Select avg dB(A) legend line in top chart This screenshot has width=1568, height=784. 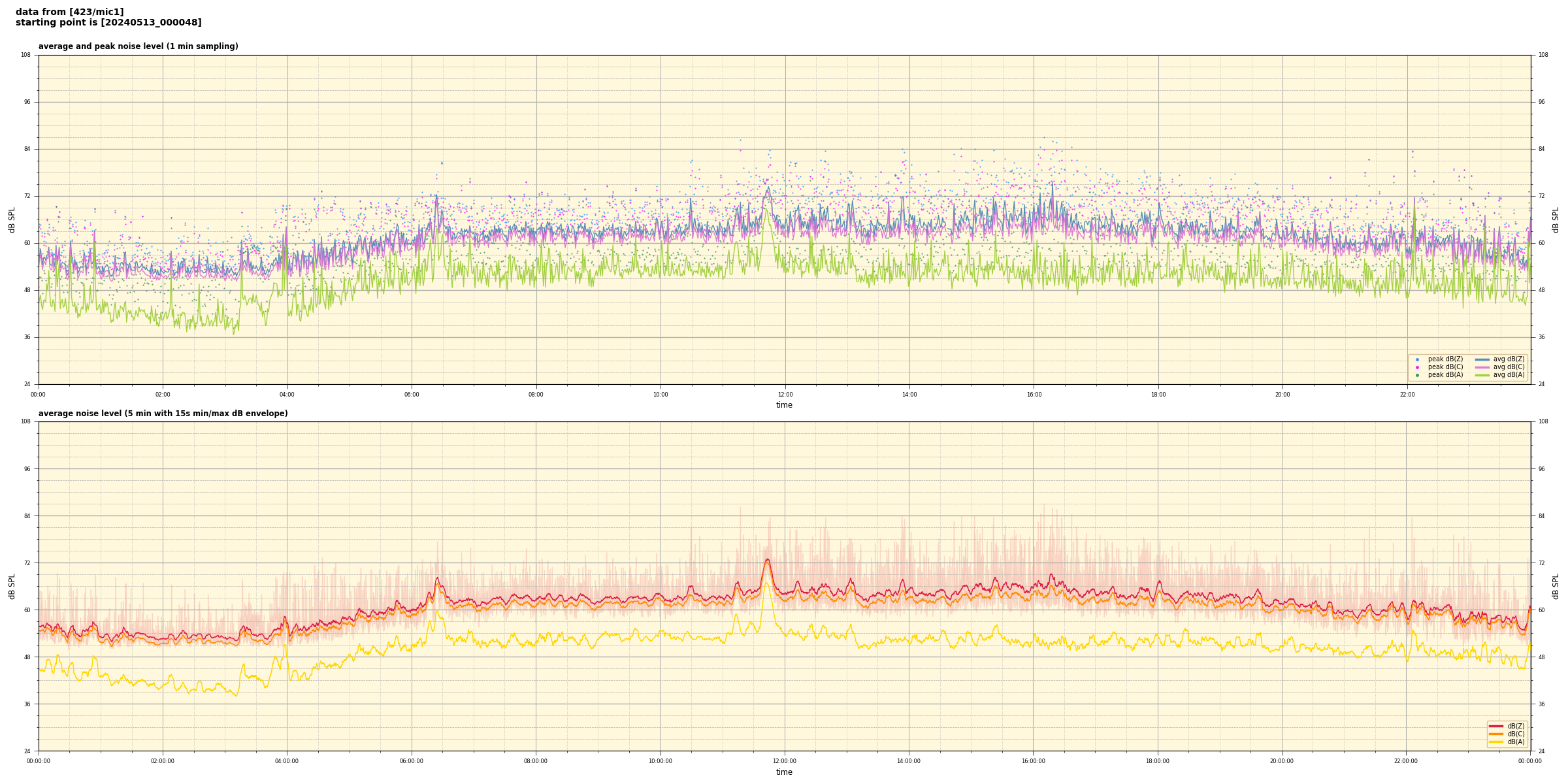coord(1482,375)
